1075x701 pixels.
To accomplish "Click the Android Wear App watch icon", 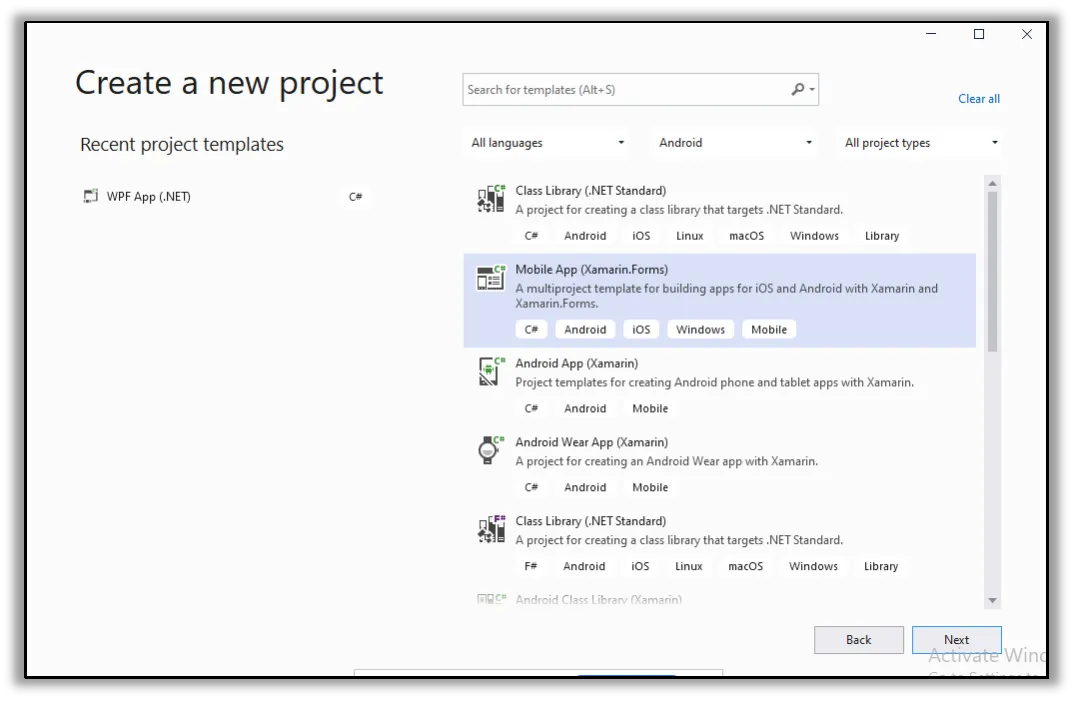I will (491, 450).
